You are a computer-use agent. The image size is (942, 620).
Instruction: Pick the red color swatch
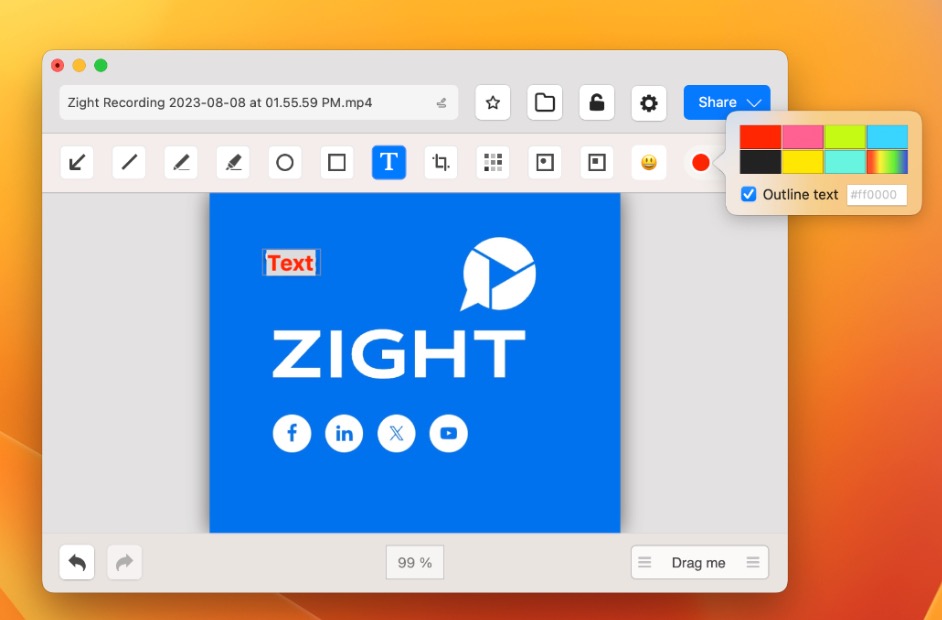click(x=761, y=137)
